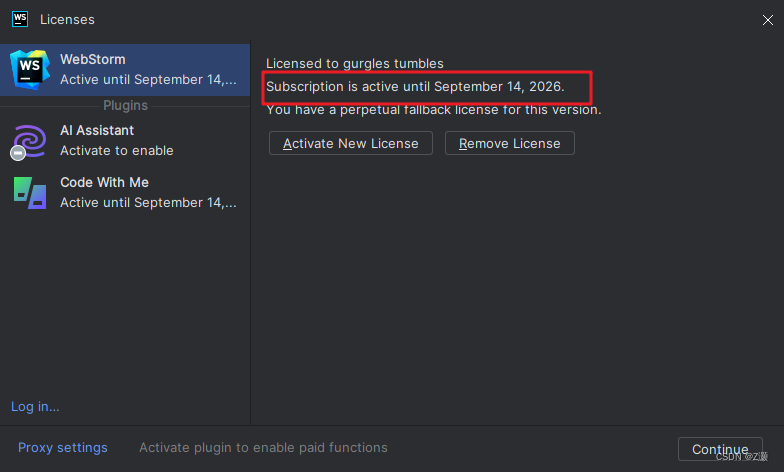
Task: Select the Code With Me plugin entry
Action: (125, 192)
